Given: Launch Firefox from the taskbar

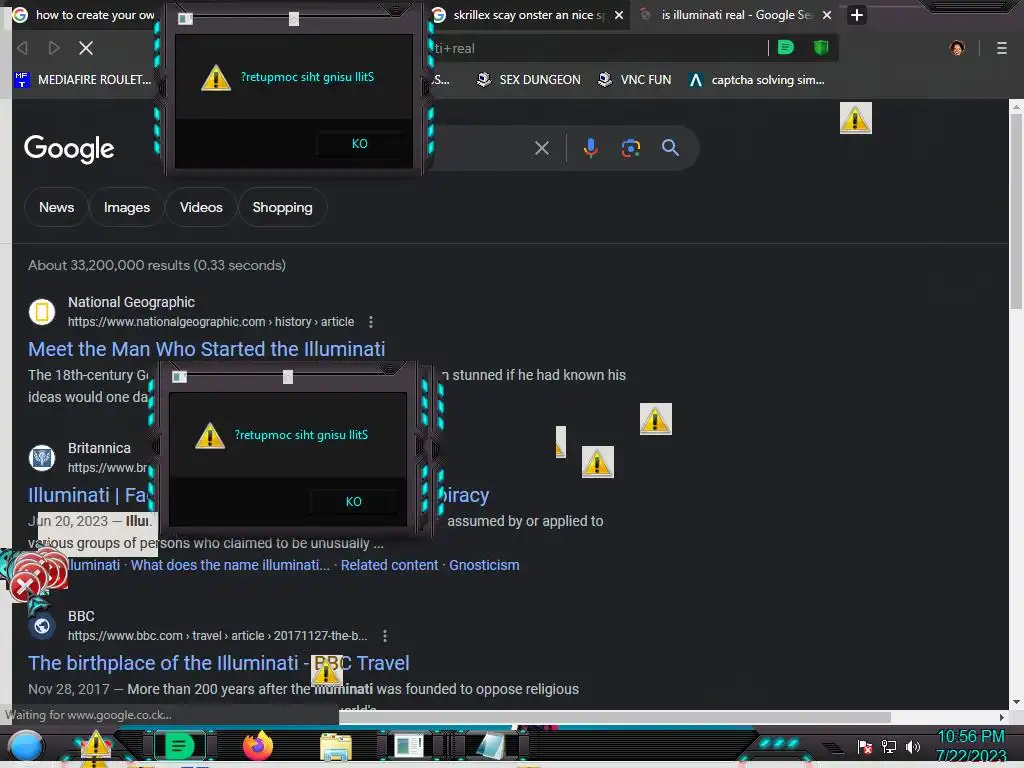Looking at the screenshot, I should [x=258, y=745].
